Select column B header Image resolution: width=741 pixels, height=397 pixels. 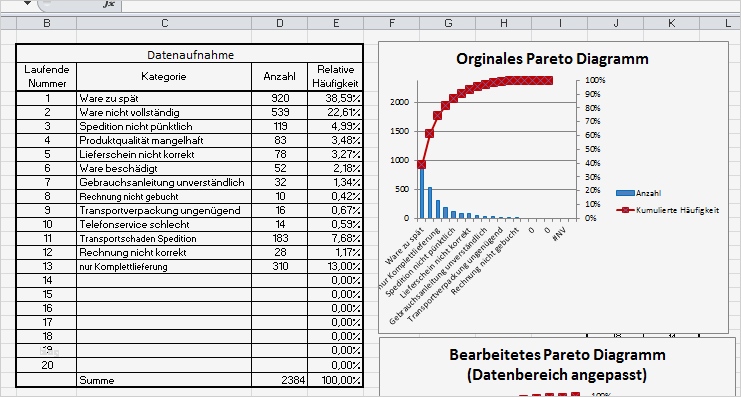46,23
